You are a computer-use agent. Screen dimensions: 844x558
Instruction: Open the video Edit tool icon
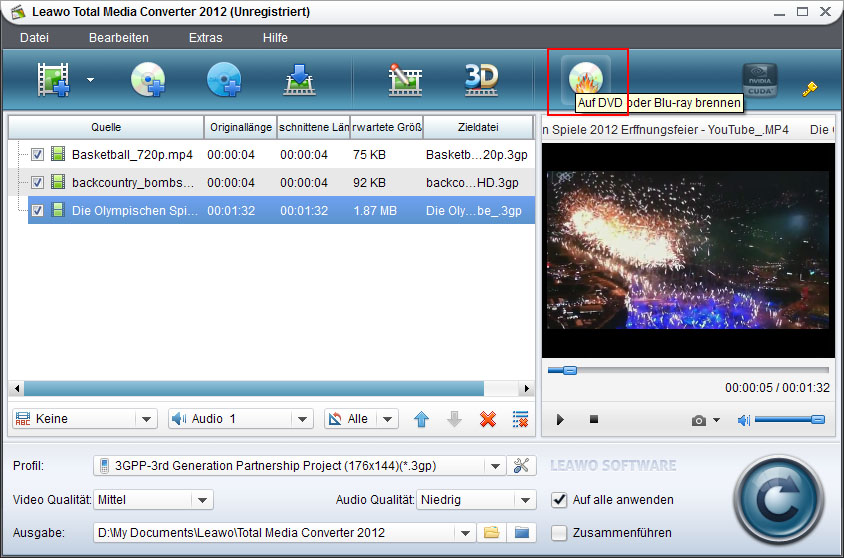405,80
